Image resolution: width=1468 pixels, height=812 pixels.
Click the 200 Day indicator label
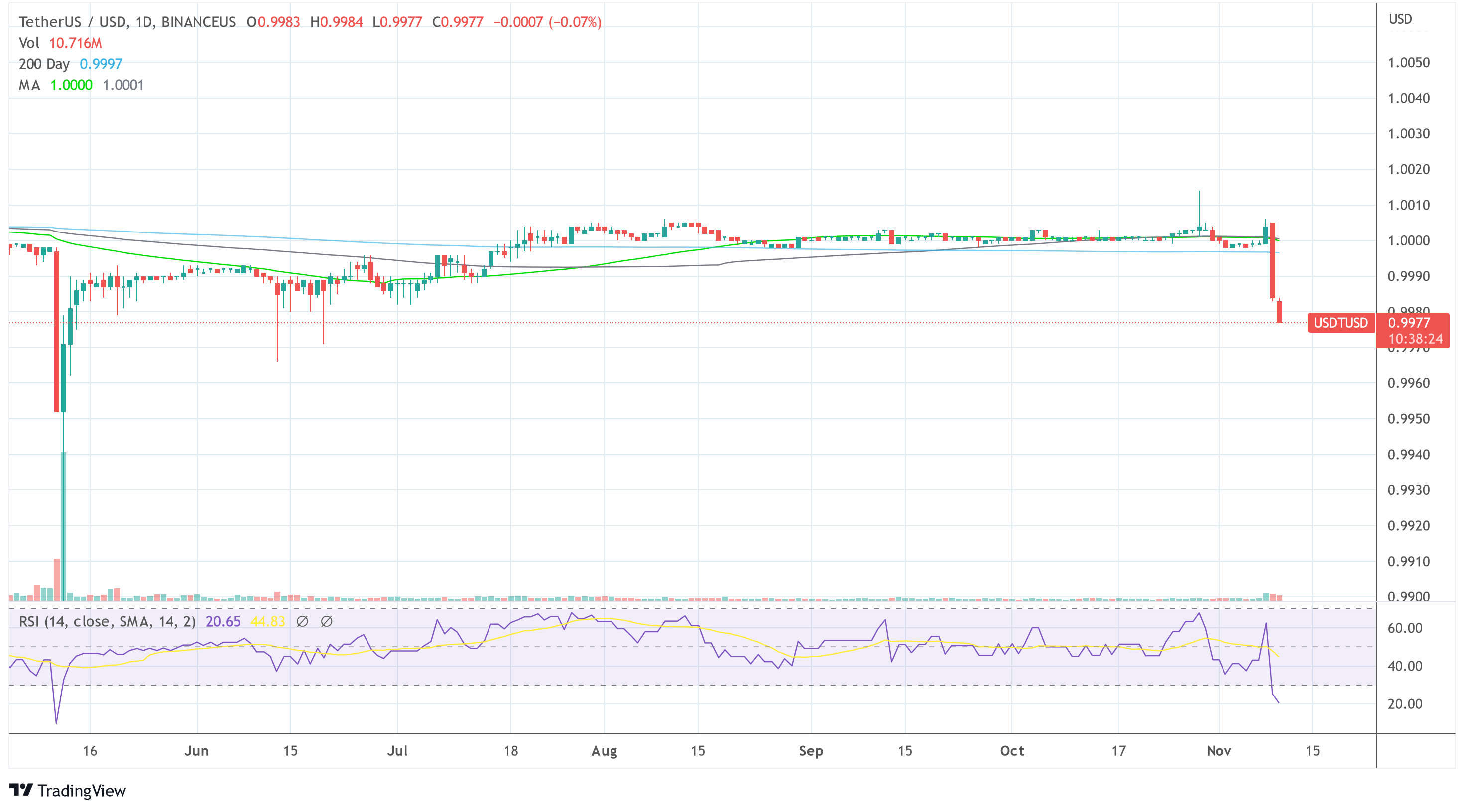point(44,64)
